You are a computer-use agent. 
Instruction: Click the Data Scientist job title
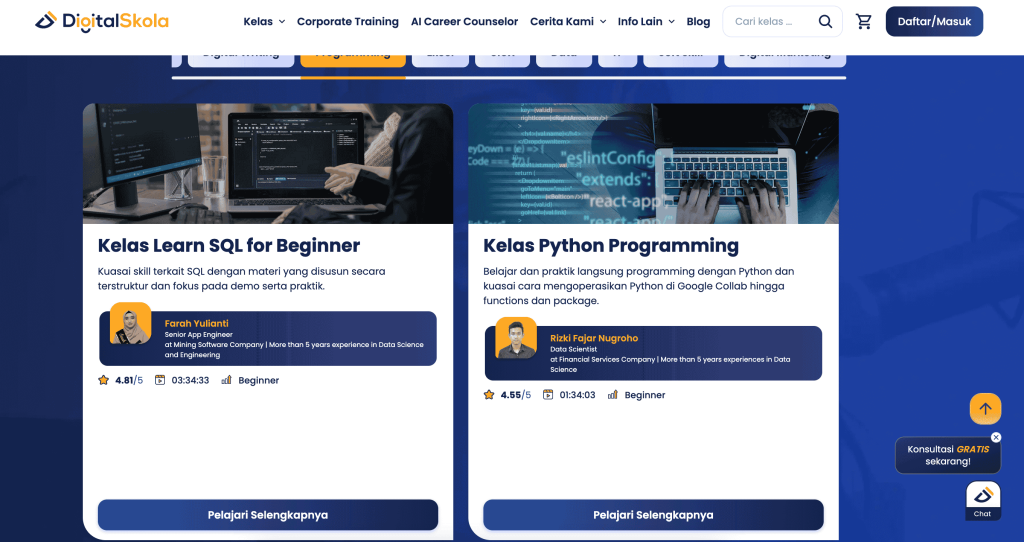[573, 349]
